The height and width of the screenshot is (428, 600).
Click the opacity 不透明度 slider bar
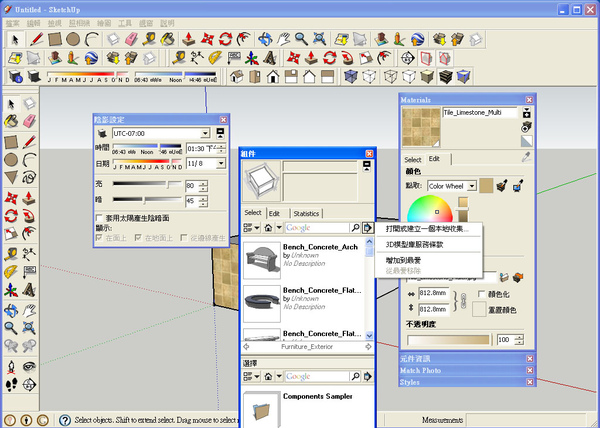click(x=448, y=340)
